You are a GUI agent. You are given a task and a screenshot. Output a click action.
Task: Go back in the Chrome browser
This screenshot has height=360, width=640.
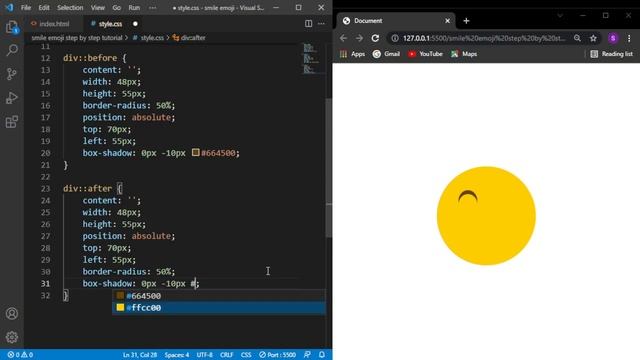coord(343,38)
